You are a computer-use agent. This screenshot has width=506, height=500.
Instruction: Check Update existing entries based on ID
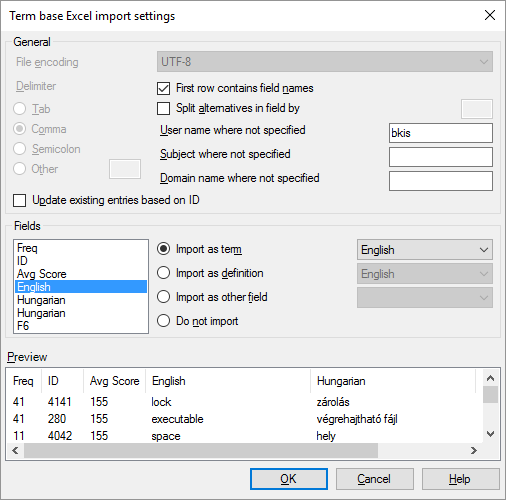(19, 200)
